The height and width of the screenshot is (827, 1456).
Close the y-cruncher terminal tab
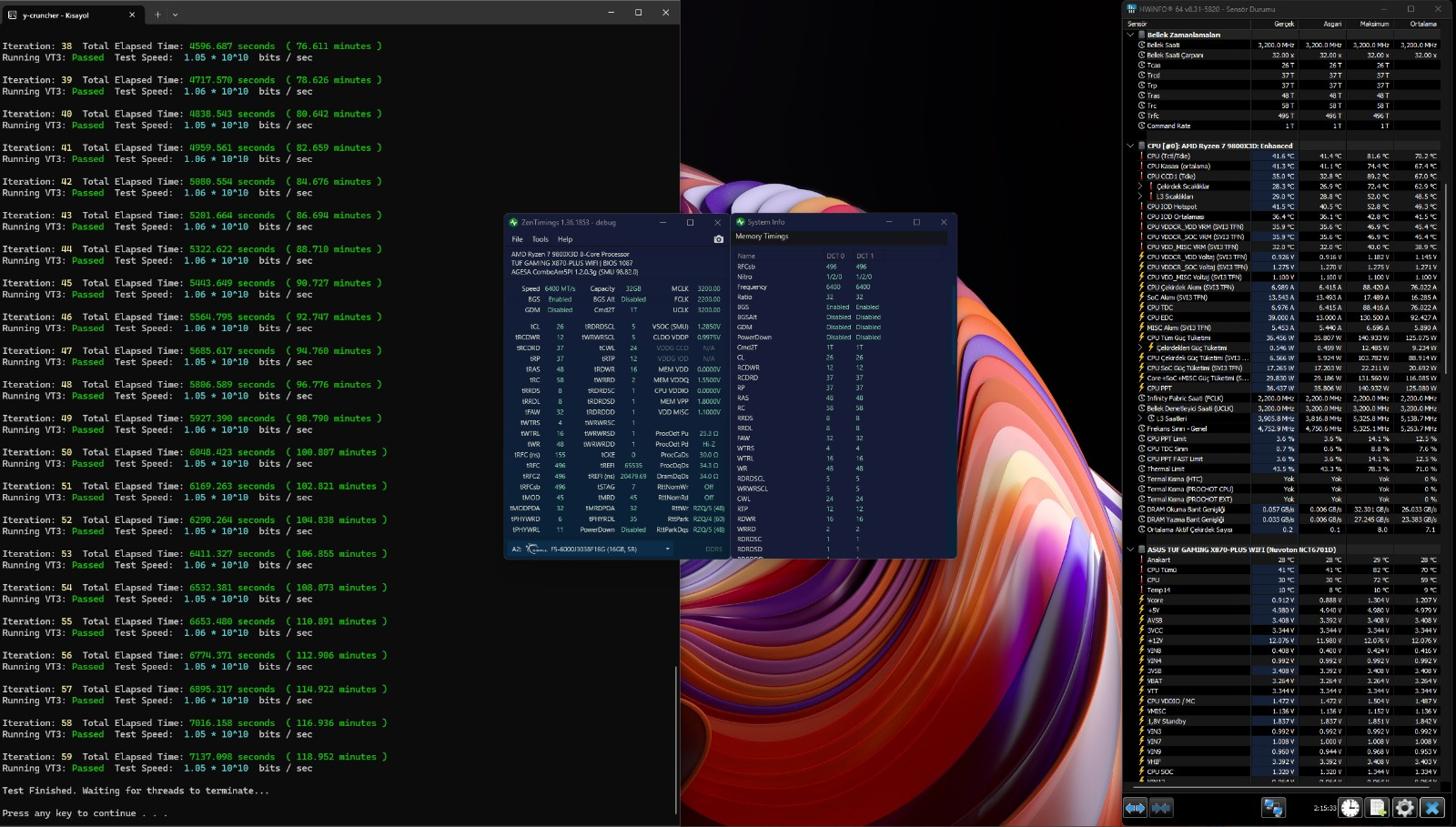(132, 14)
